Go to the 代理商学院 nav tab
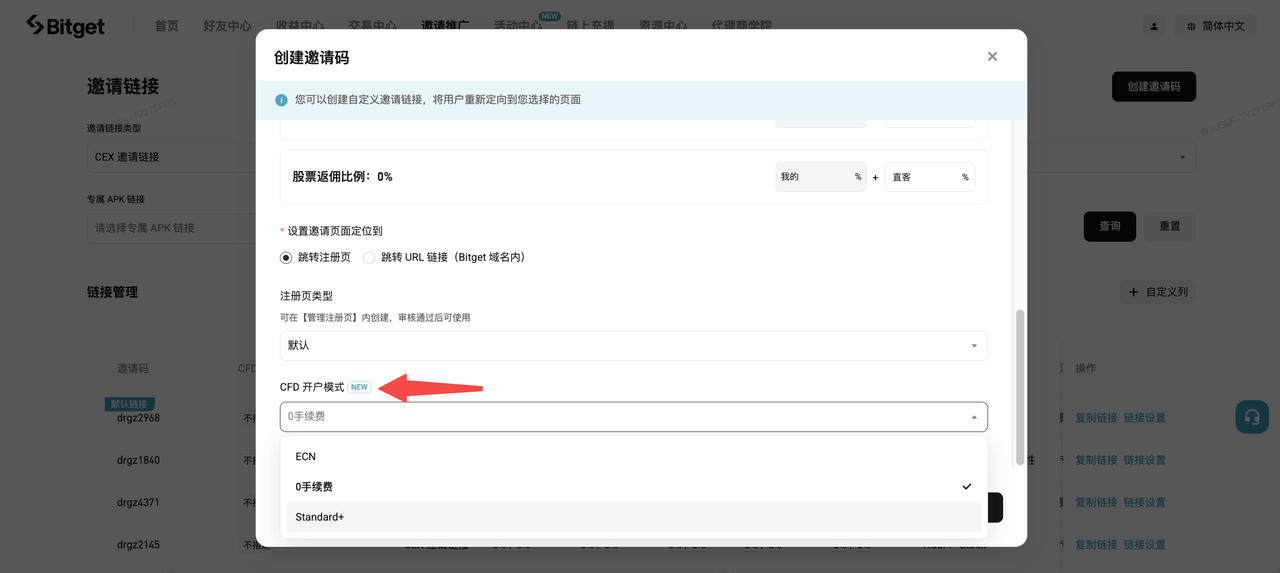This screenshot has width=1280, height=573. tap(744, 26)
